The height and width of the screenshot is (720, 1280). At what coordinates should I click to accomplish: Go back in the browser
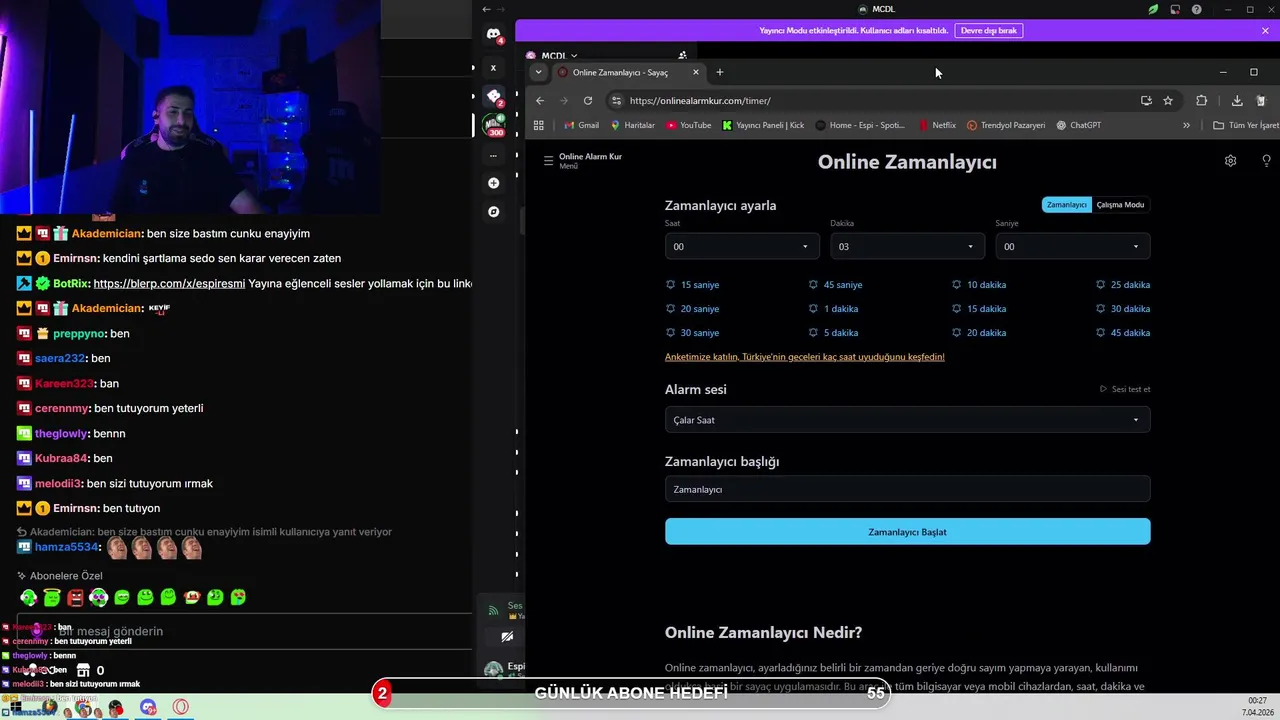540,100
